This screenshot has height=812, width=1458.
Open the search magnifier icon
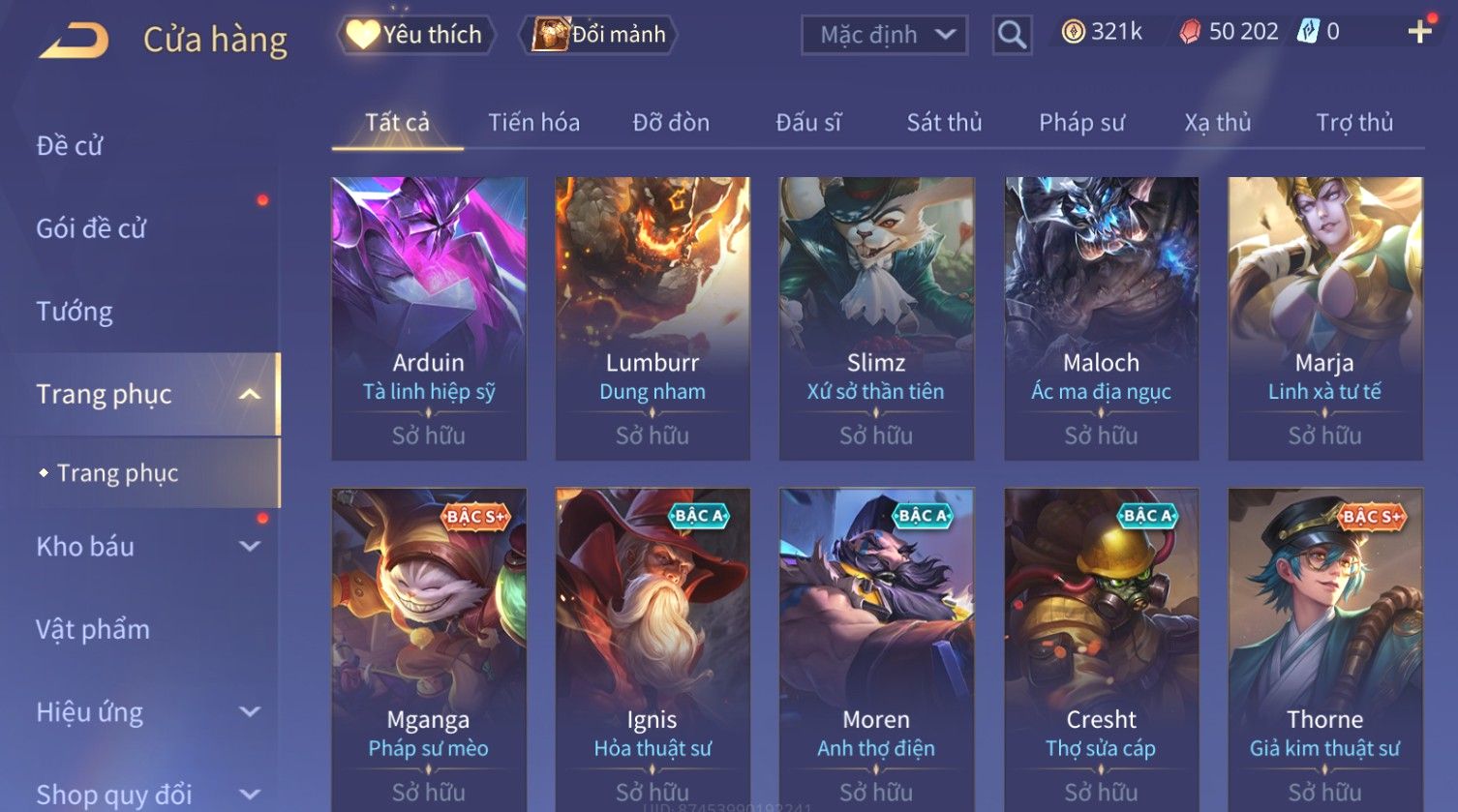pos(1012,35)
